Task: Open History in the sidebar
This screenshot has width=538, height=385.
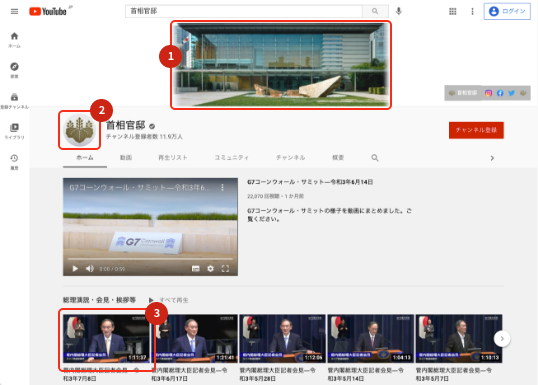Action: point(14,162)
